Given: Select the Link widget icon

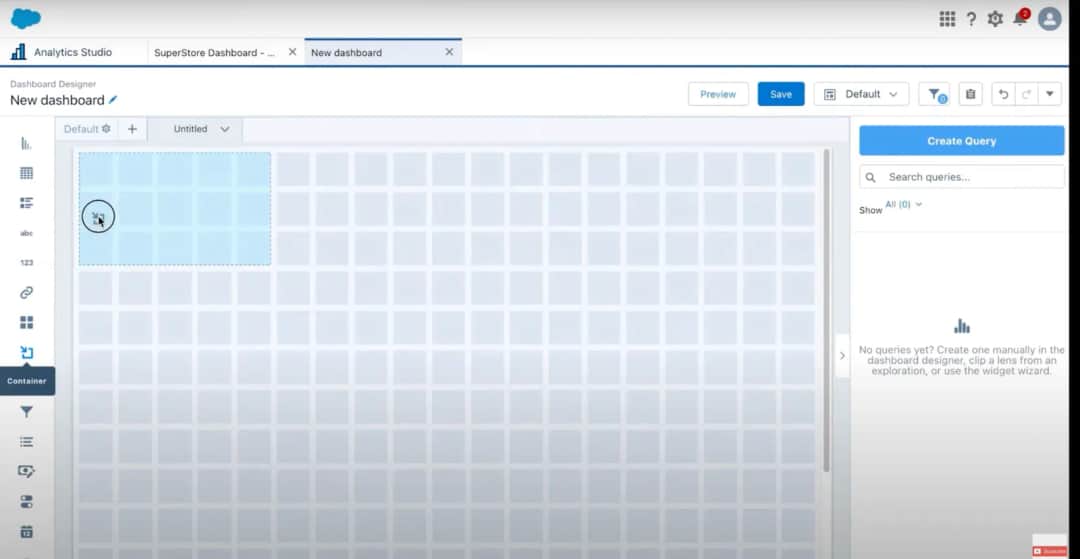Looking at the screenshot, I should click(26, 293).
